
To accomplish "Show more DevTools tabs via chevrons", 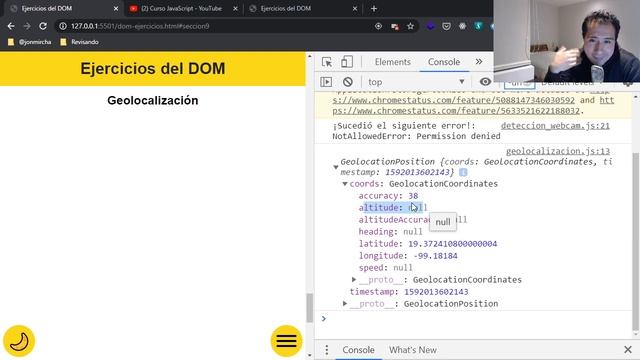I will click(479, 62).
